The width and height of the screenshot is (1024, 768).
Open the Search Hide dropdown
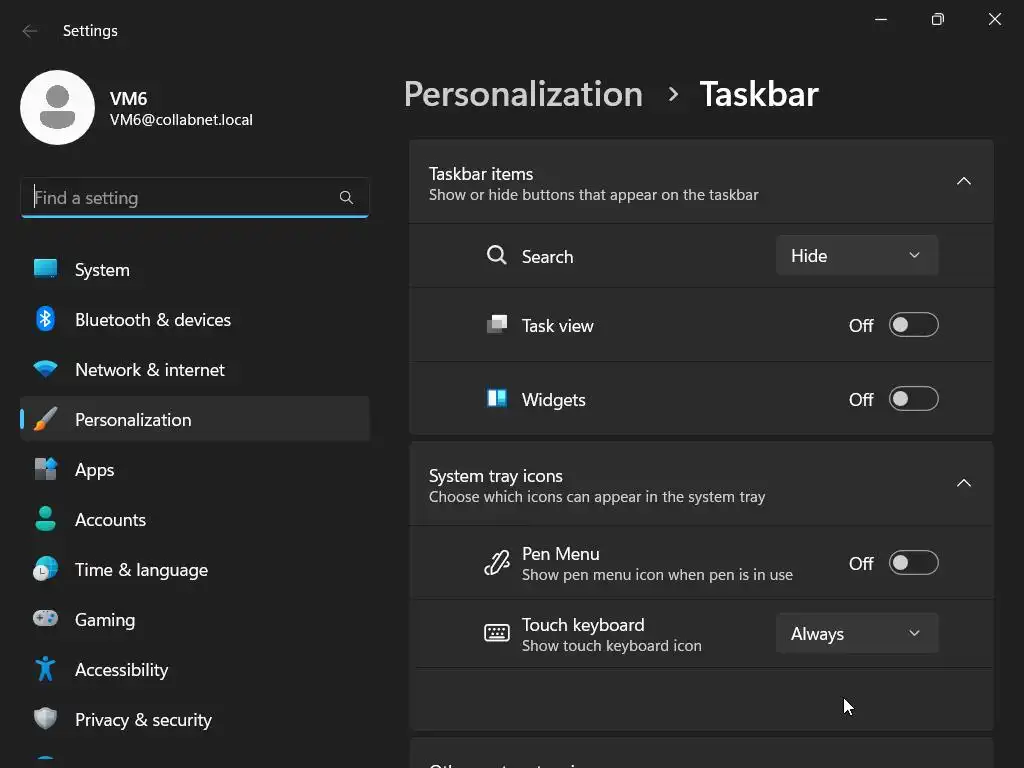pos(856,256)
